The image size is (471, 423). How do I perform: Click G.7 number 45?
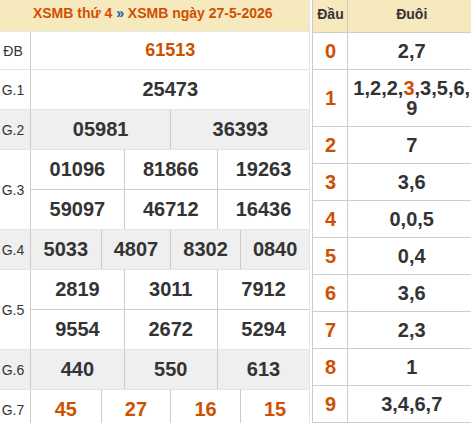click(x=66, y=409)
